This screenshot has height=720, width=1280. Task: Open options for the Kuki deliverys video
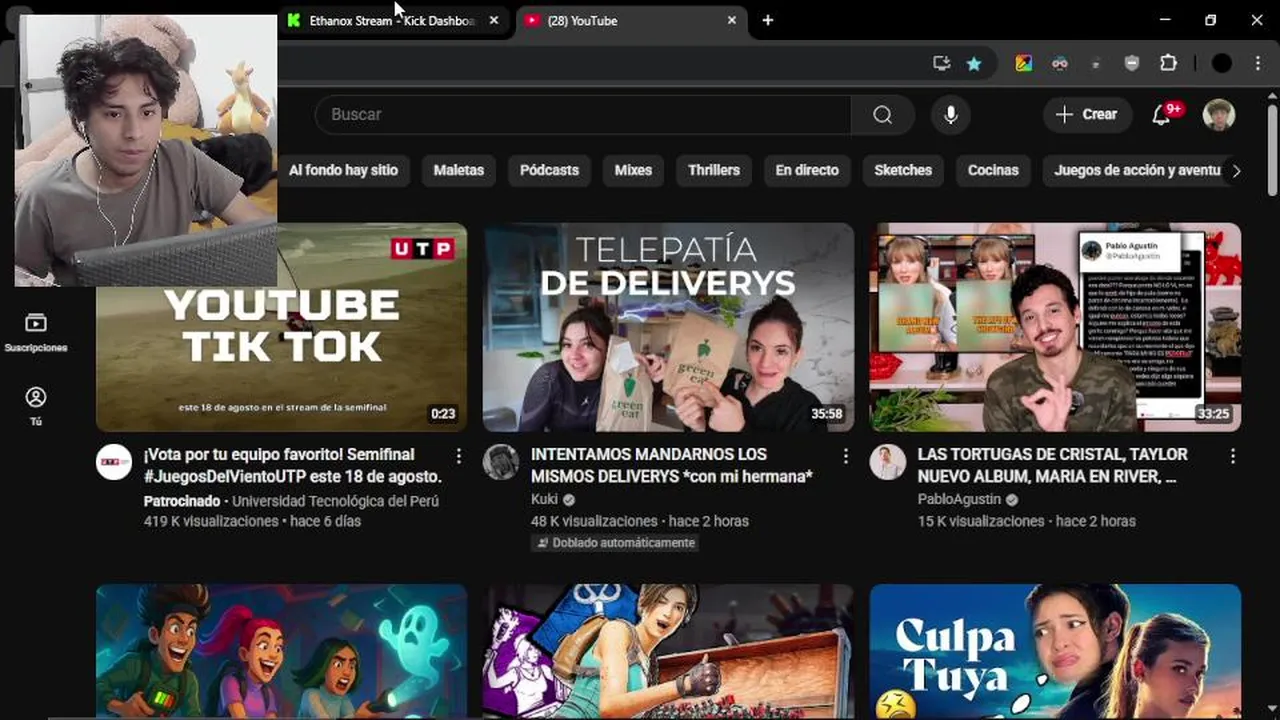point(846,456)
